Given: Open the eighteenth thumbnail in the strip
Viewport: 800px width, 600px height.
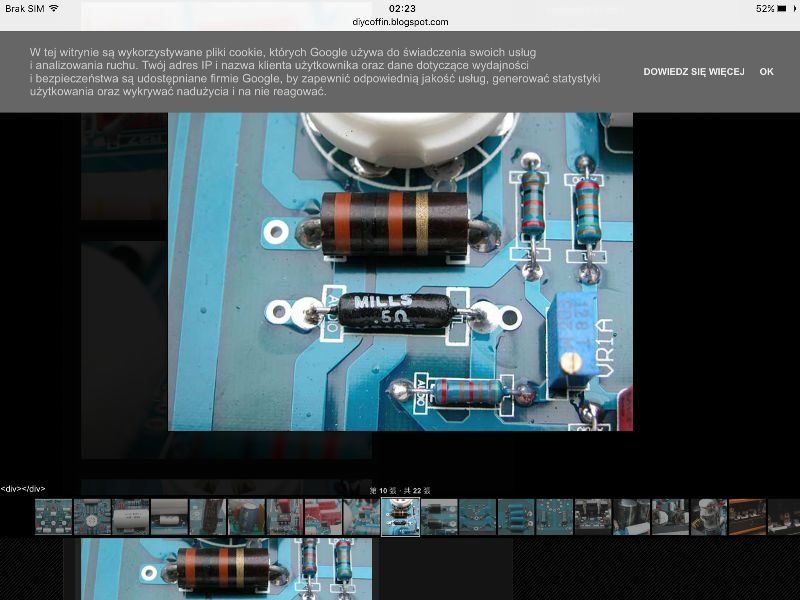Looking at the screenshot, I should (x=709, y=517).
